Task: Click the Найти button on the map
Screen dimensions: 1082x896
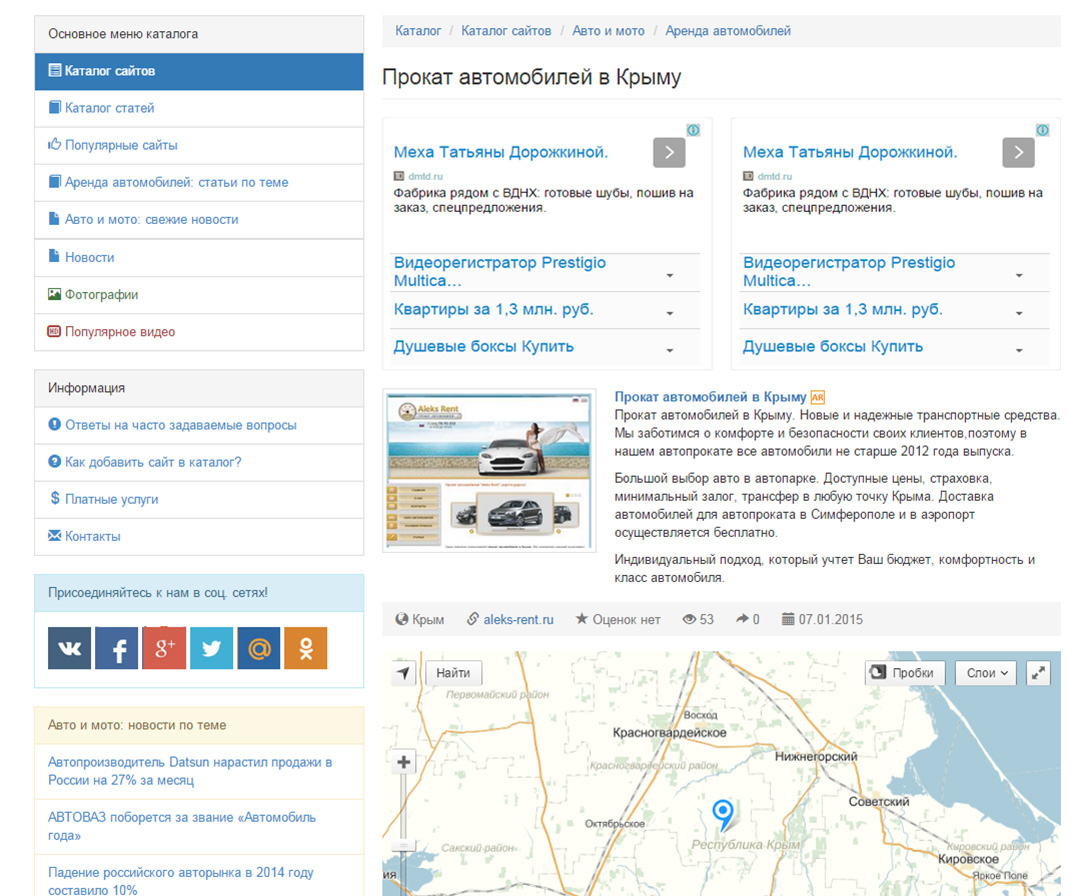Action: (453, 673)
